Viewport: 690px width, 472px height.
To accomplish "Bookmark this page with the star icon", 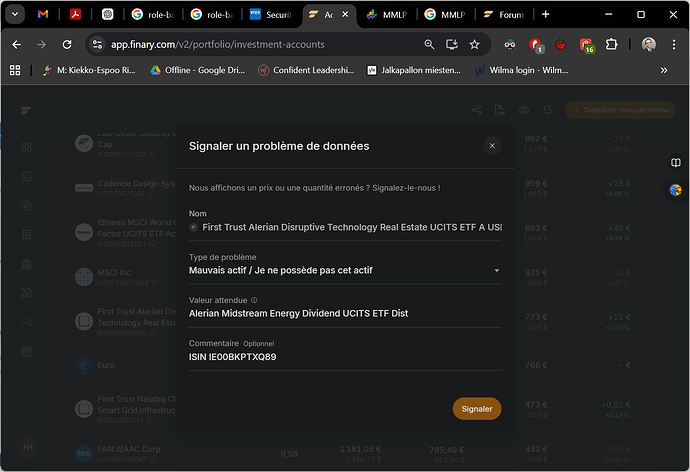I will click(x=474, y=44).
